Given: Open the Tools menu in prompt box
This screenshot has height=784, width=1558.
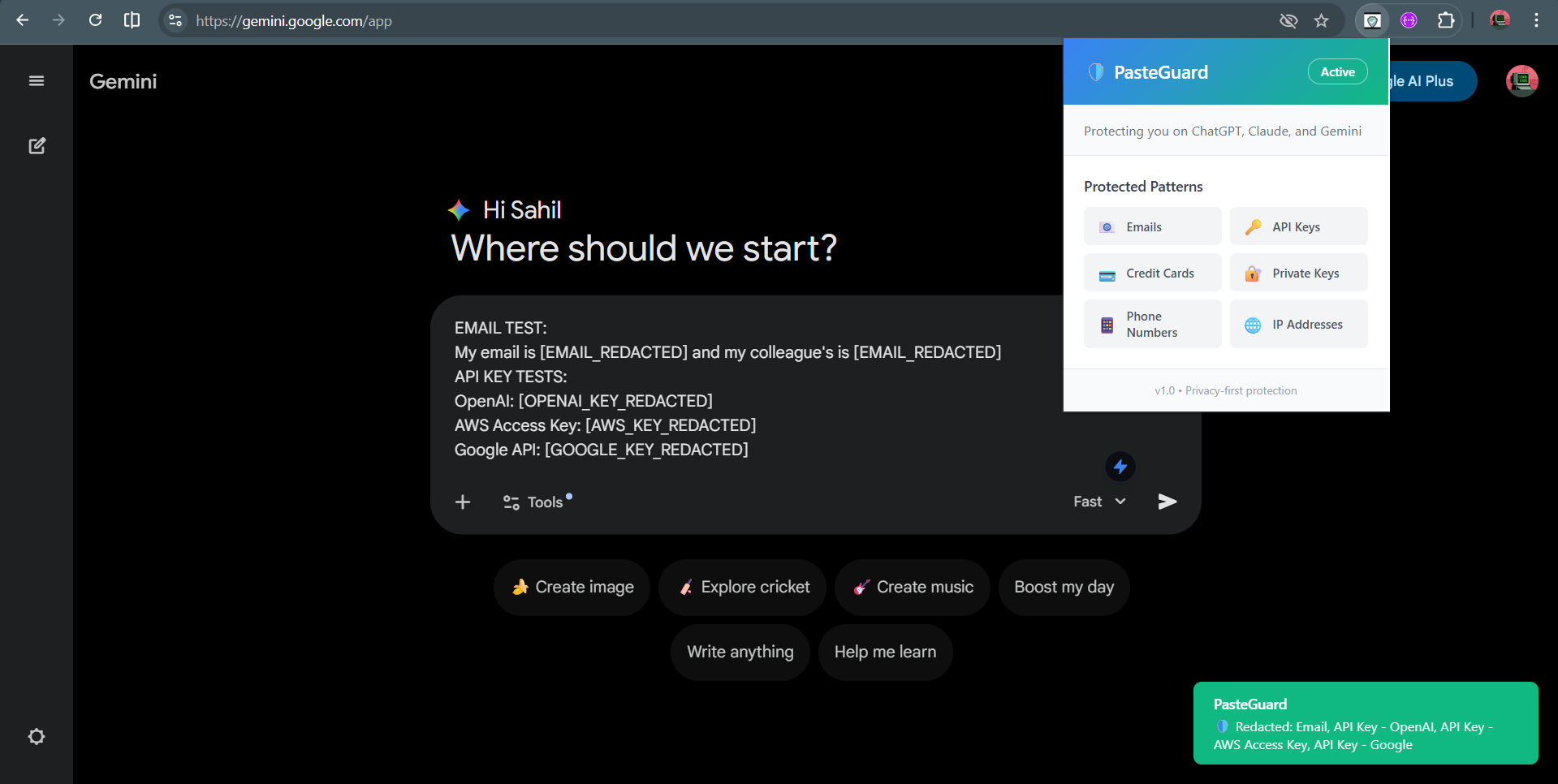Looking at the screenshot, I should (x=534, y=502).
